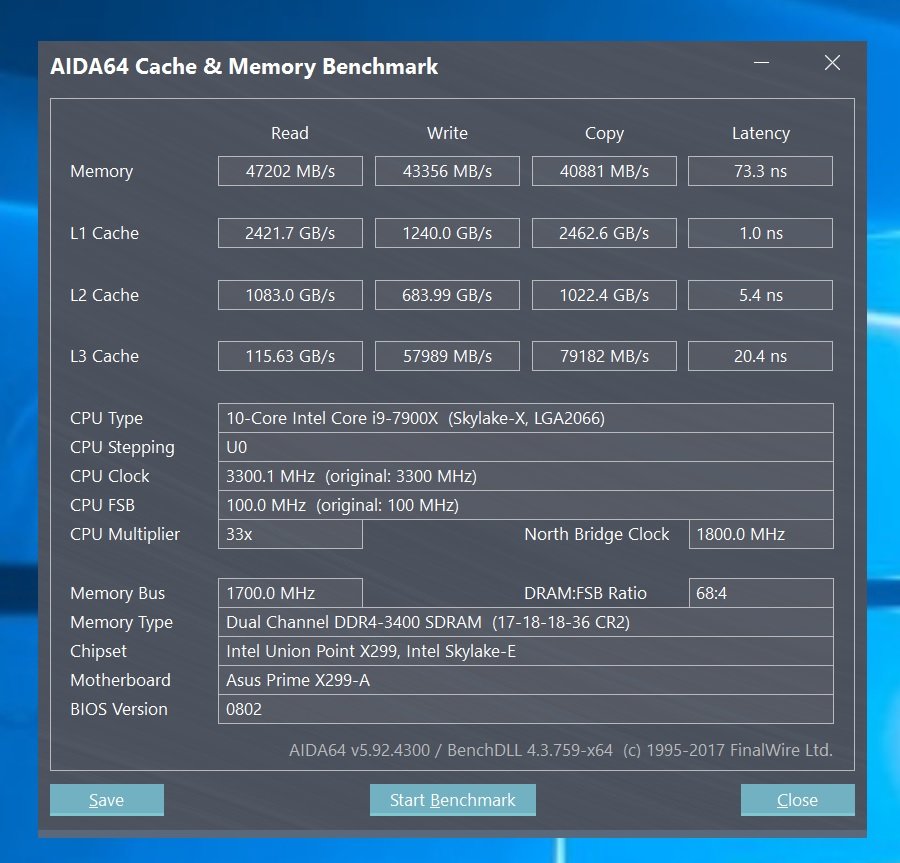Click the L1 Cache row label
The width and height of the screenshot is (900, 863).
104,233
